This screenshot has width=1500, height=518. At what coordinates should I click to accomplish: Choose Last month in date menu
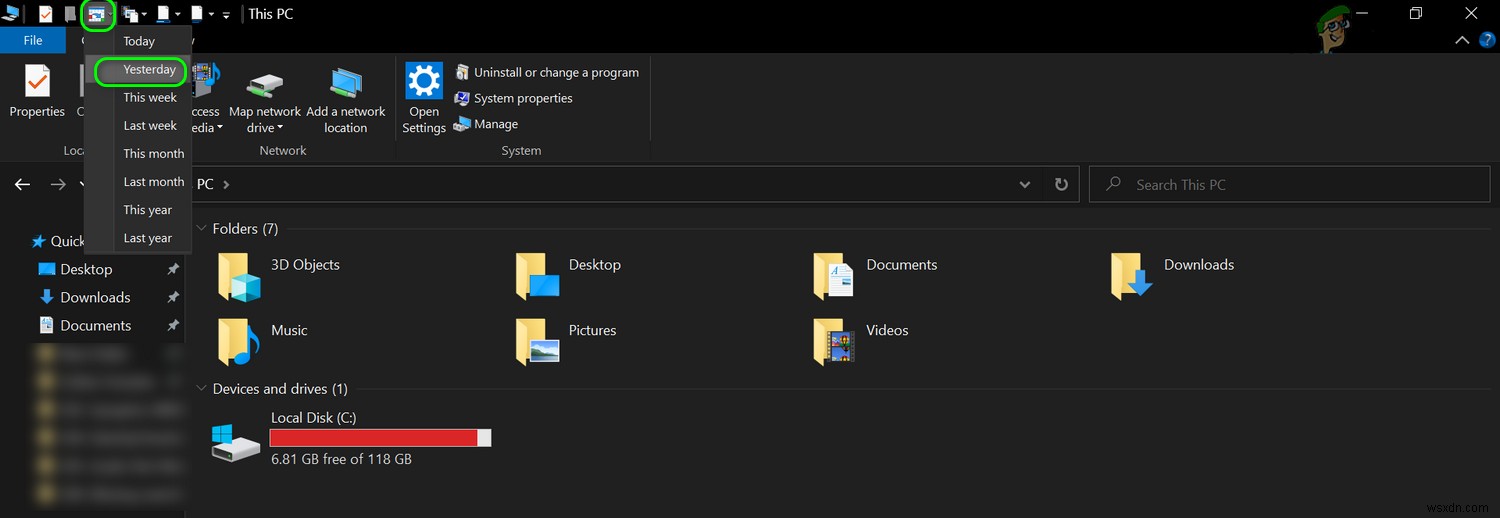click(153, 182)
